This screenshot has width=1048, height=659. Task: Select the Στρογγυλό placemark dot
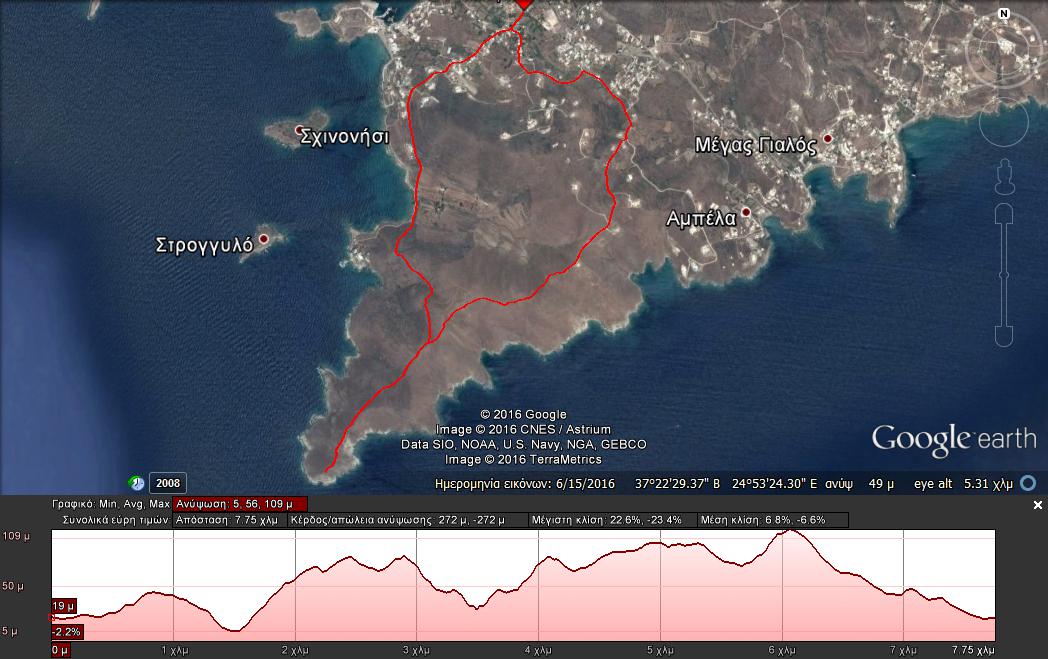[264, 239]
